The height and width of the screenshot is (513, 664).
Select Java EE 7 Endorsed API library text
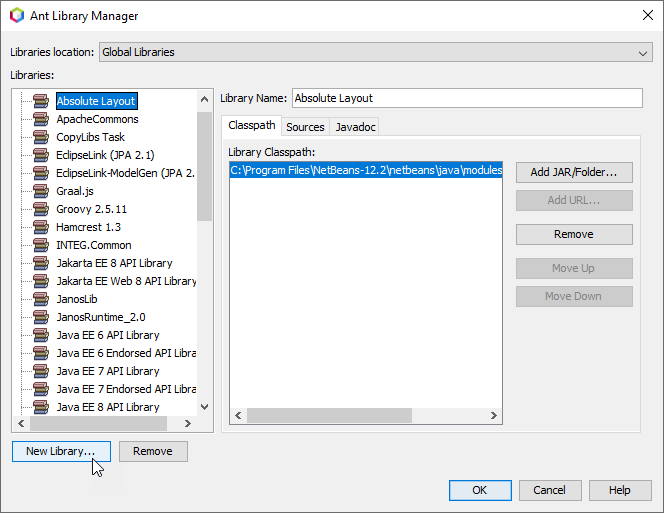pyautogui.click(x=126, y=389)
